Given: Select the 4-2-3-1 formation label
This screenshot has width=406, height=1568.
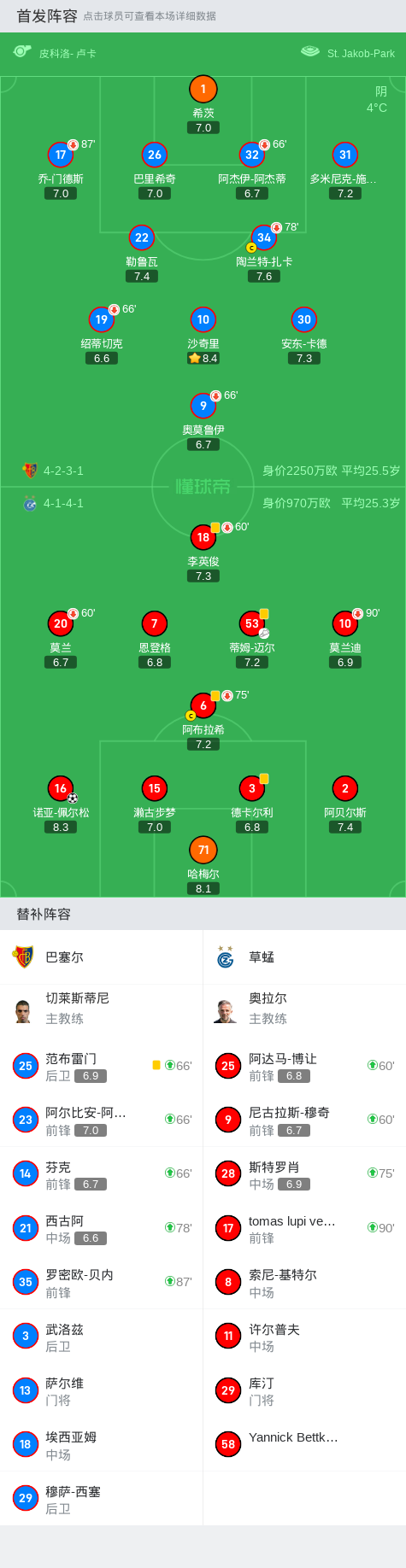Looking at the screenshot, I should click(63, 471).
